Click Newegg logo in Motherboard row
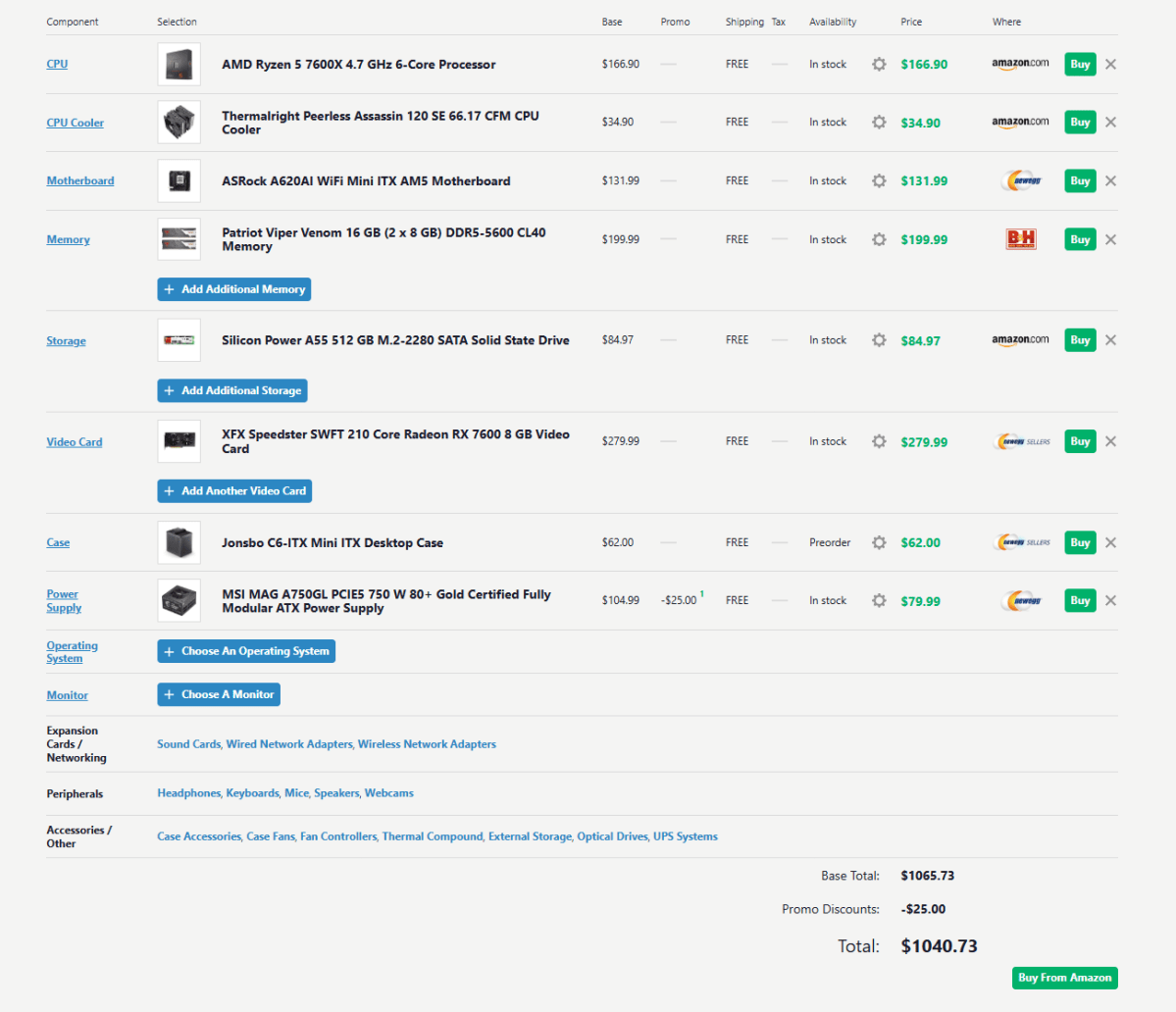This screenshot has height=1012, width=1176. click(x=1021, y=180)
